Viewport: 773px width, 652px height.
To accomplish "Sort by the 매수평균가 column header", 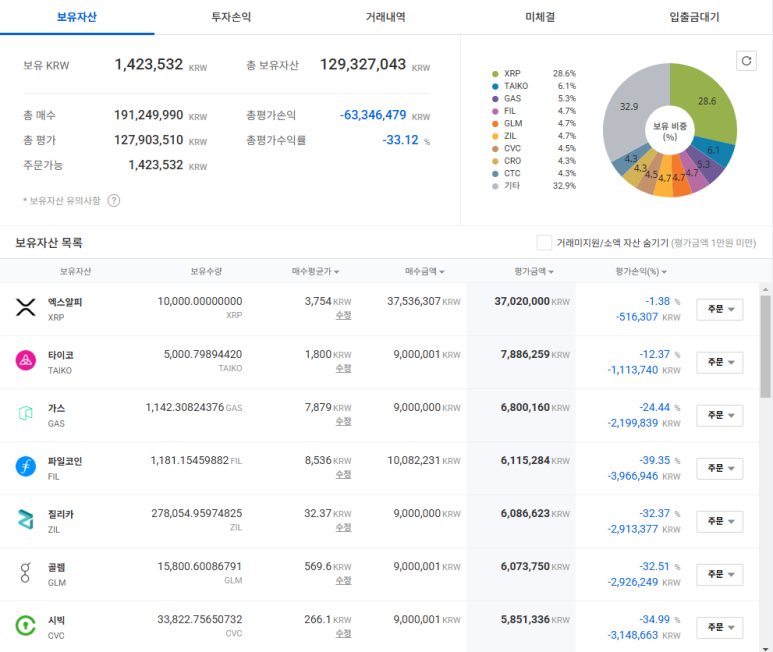I will [315, 272].
